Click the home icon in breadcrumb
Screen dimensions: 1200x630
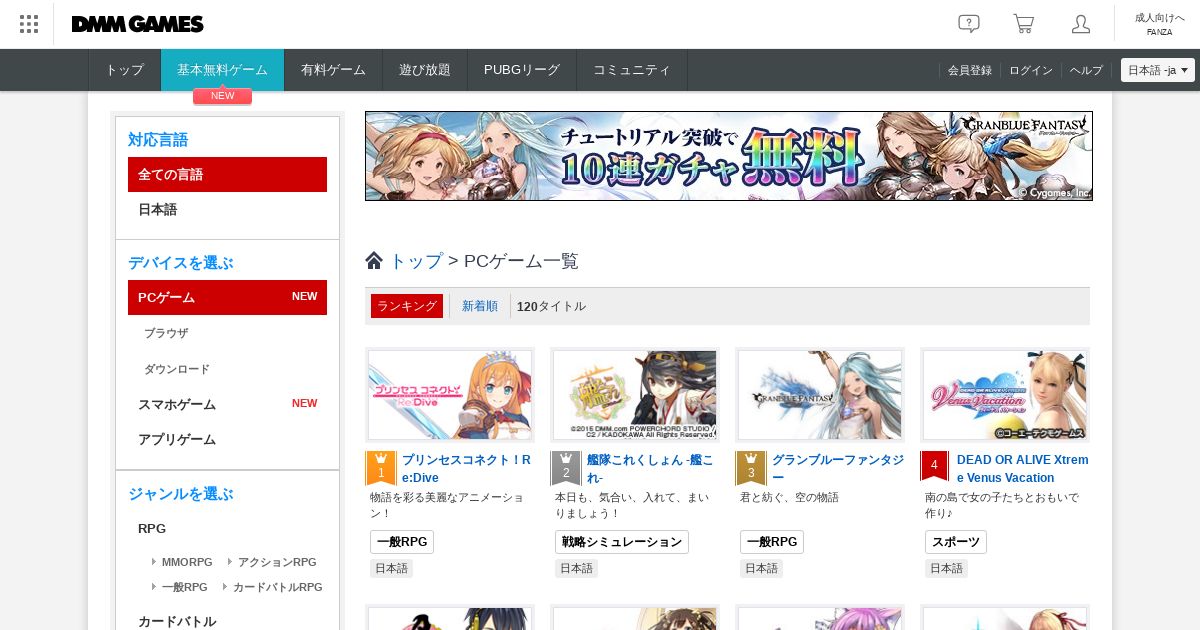pyautogui.click(x=374, y=260)
